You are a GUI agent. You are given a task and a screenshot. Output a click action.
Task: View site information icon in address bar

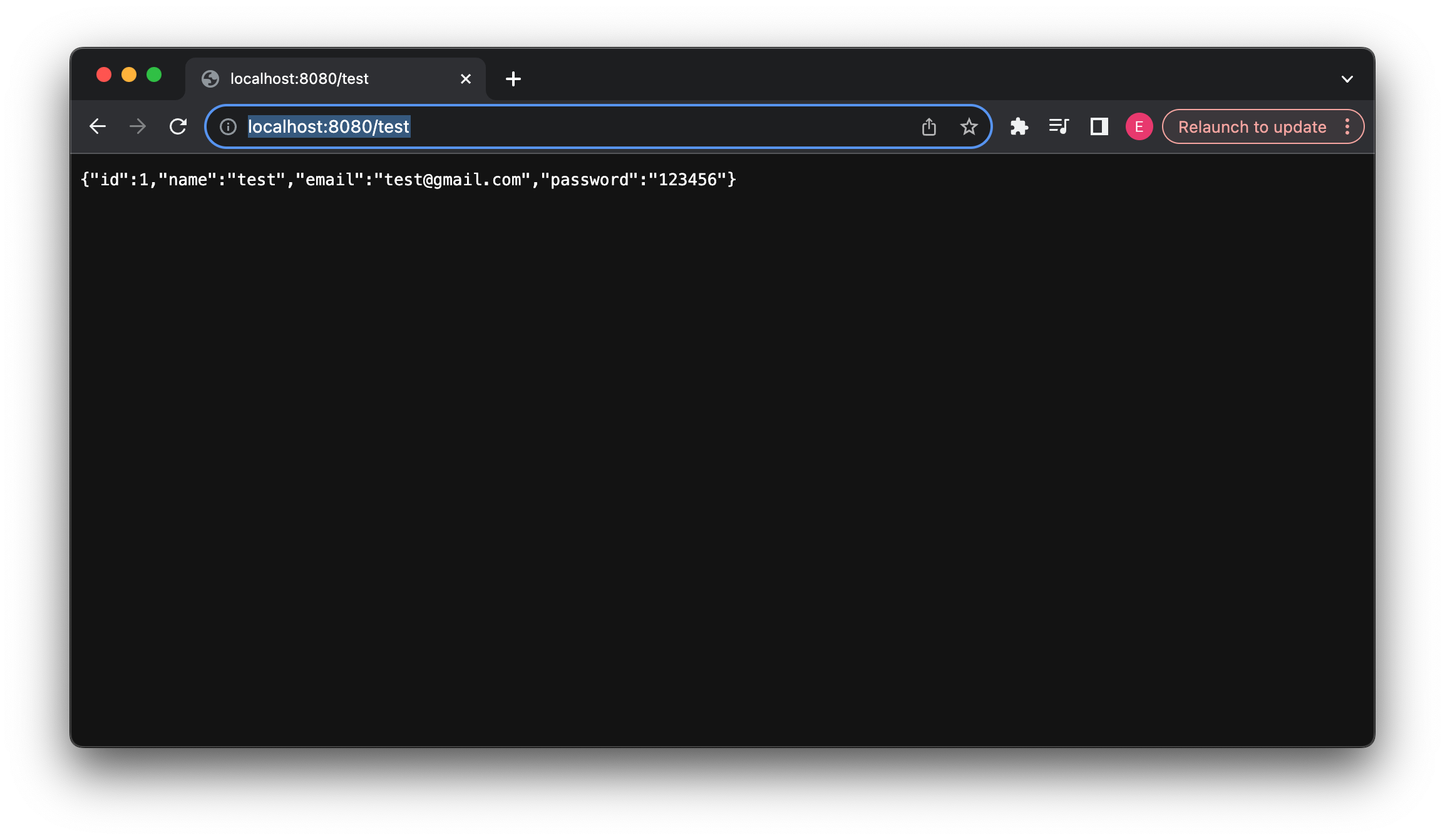pyautogui.click(x=229, y=127)
